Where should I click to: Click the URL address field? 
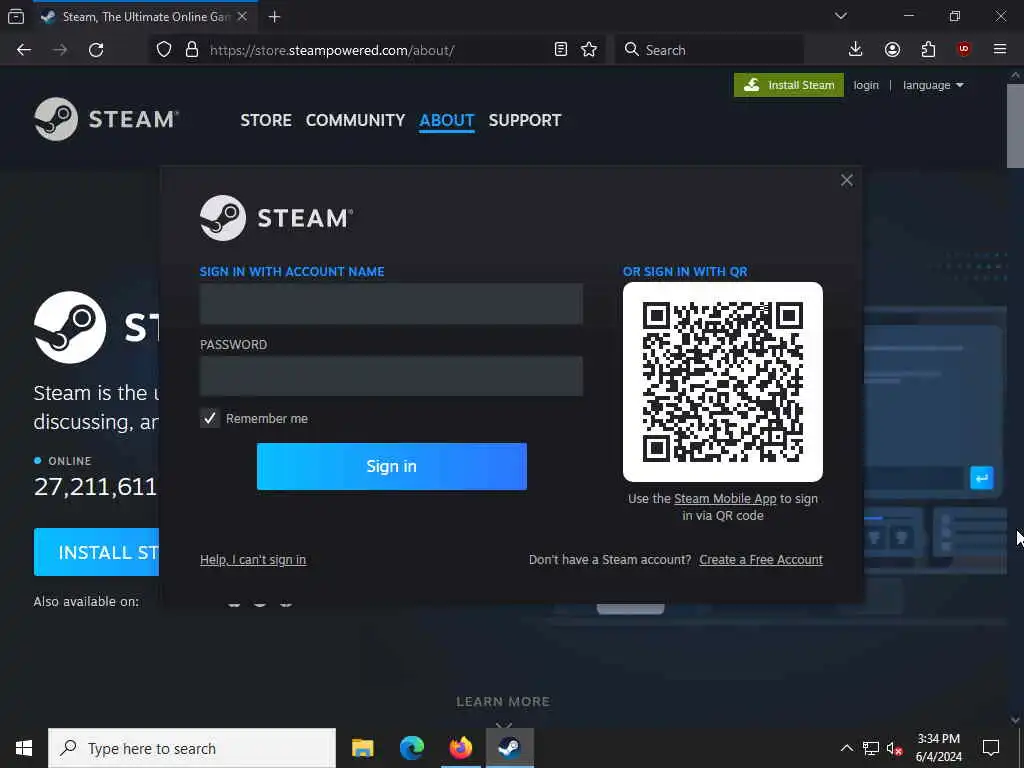379,50
